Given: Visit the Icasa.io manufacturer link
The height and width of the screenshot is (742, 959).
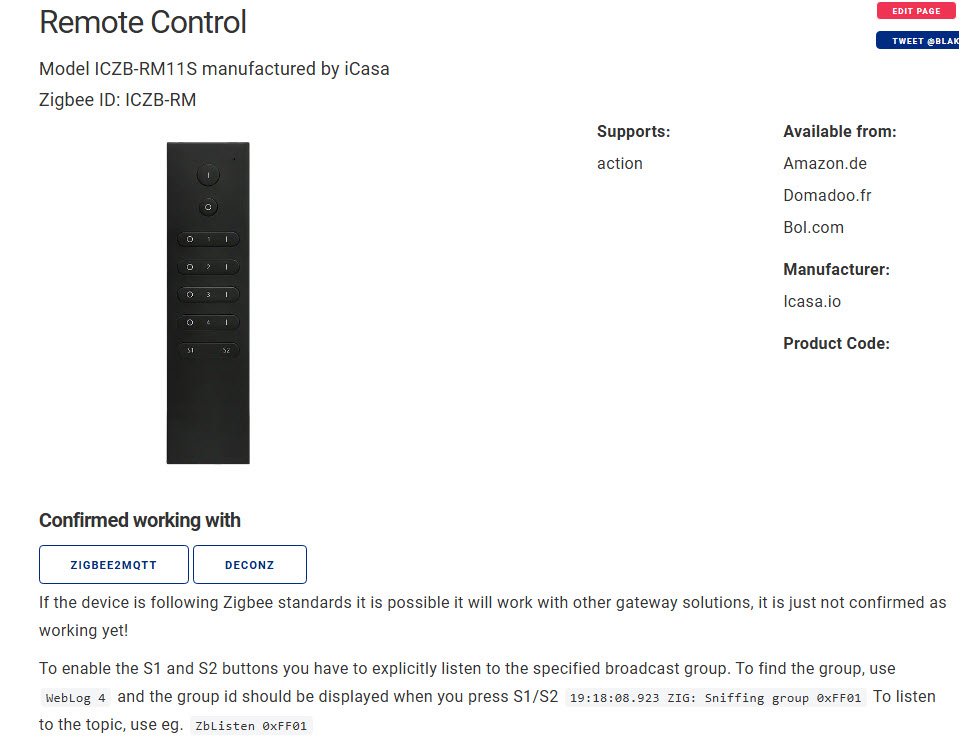Looking at the screenshot, I should pyautogui.click(x=812, y=301).
